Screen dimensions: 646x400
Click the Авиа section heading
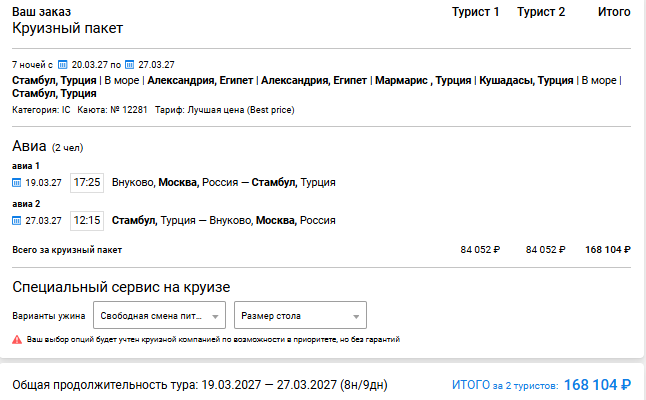29,146
